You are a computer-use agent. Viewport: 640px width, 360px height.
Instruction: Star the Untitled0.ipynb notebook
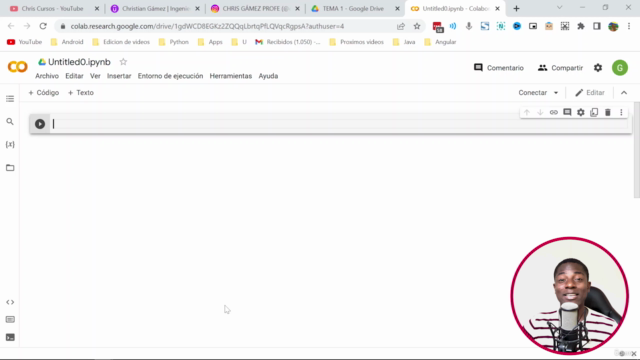tap(123, 62)
